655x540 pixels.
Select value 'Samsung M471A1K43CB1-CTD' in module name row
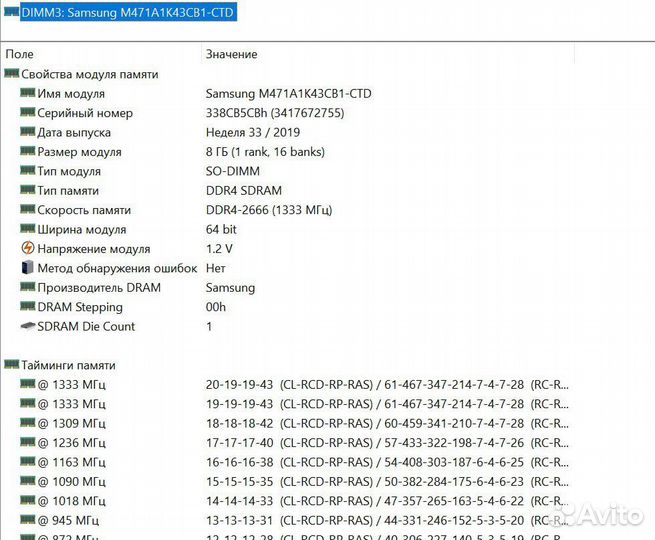[289, 94]
